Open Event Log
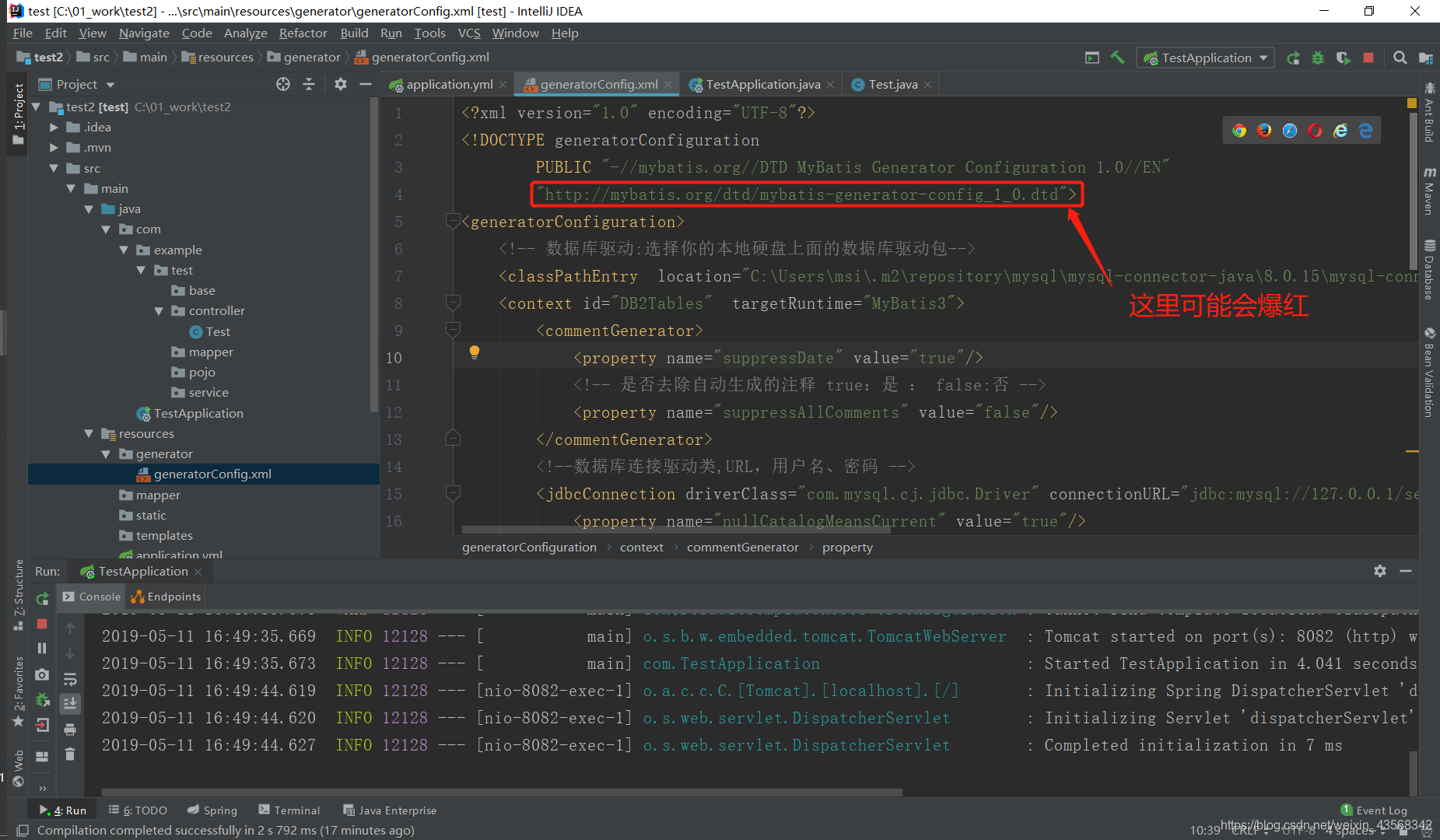This screenshot has width=1440, height=840. click(1374, 810)
